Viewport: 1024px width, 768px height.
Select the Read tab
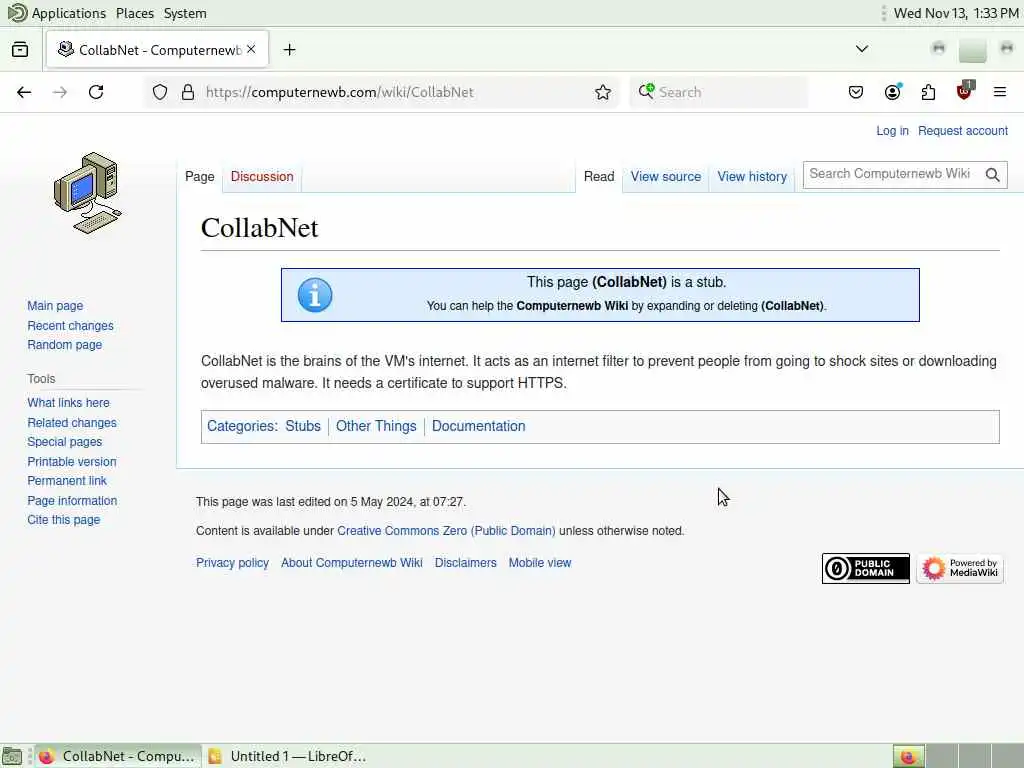(599, 176)
